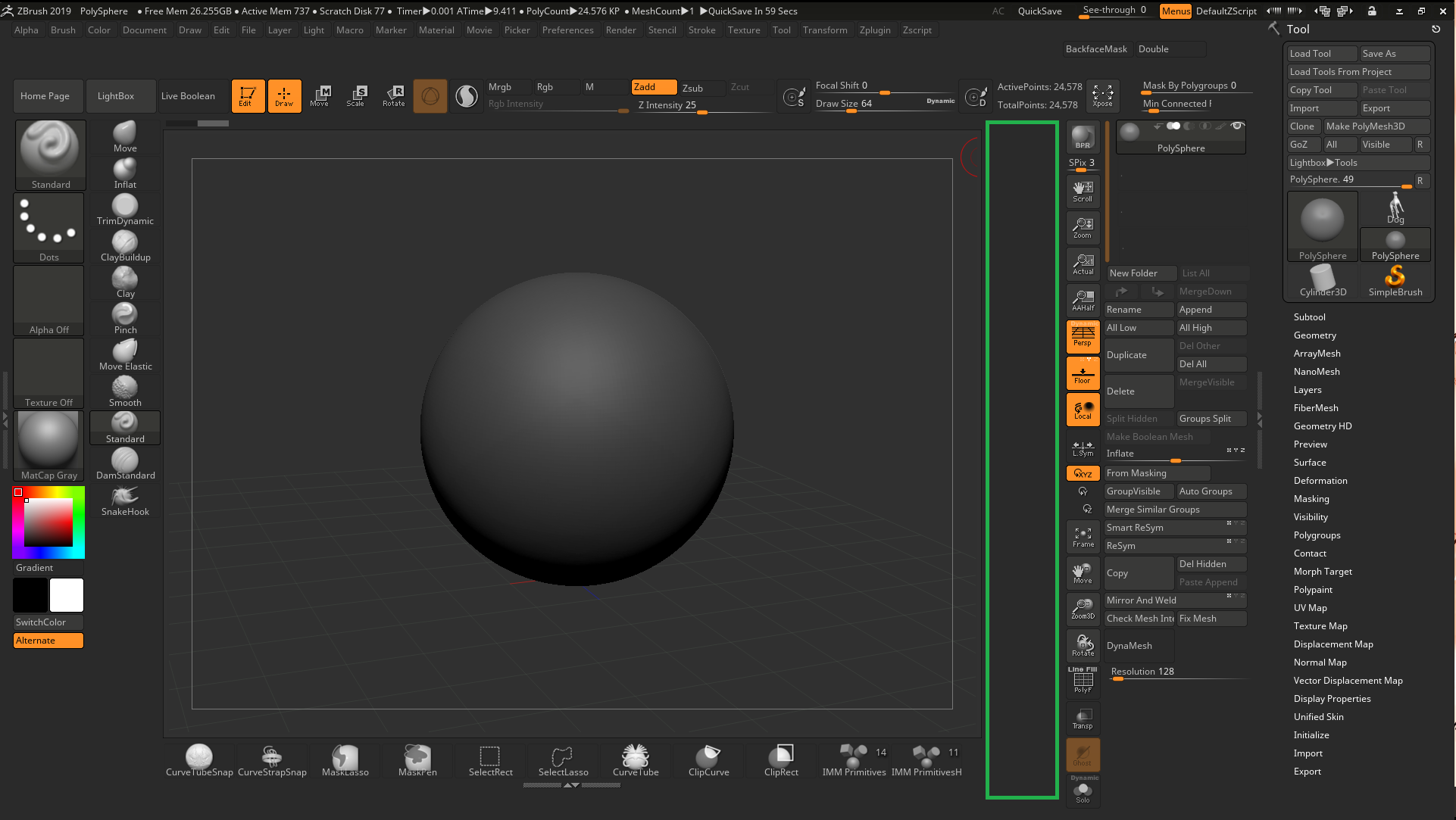Click the Duplicate subtool button
Screen dimensions: 1456x820
1139,355
